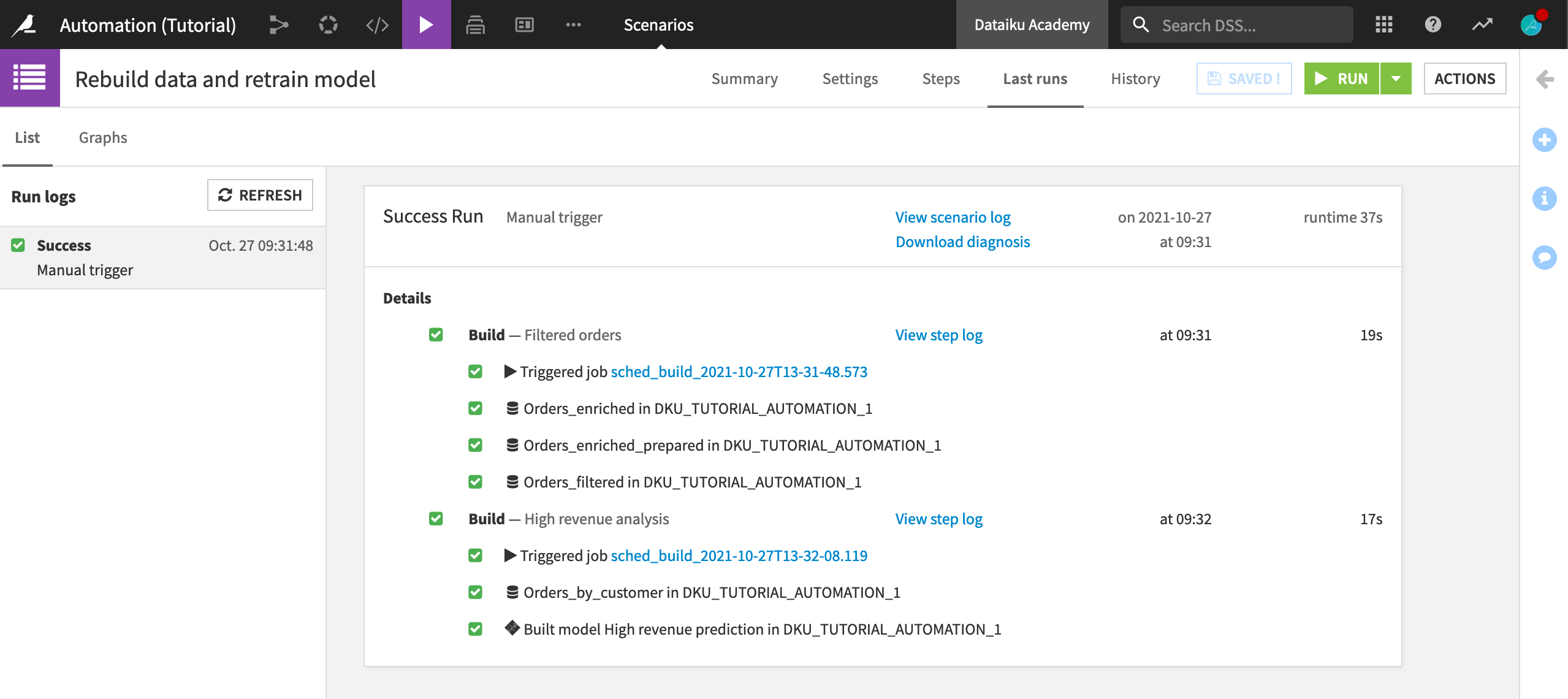Open the Lab circular icon in navbar
1568x699 pixels.
click(329, 25)
